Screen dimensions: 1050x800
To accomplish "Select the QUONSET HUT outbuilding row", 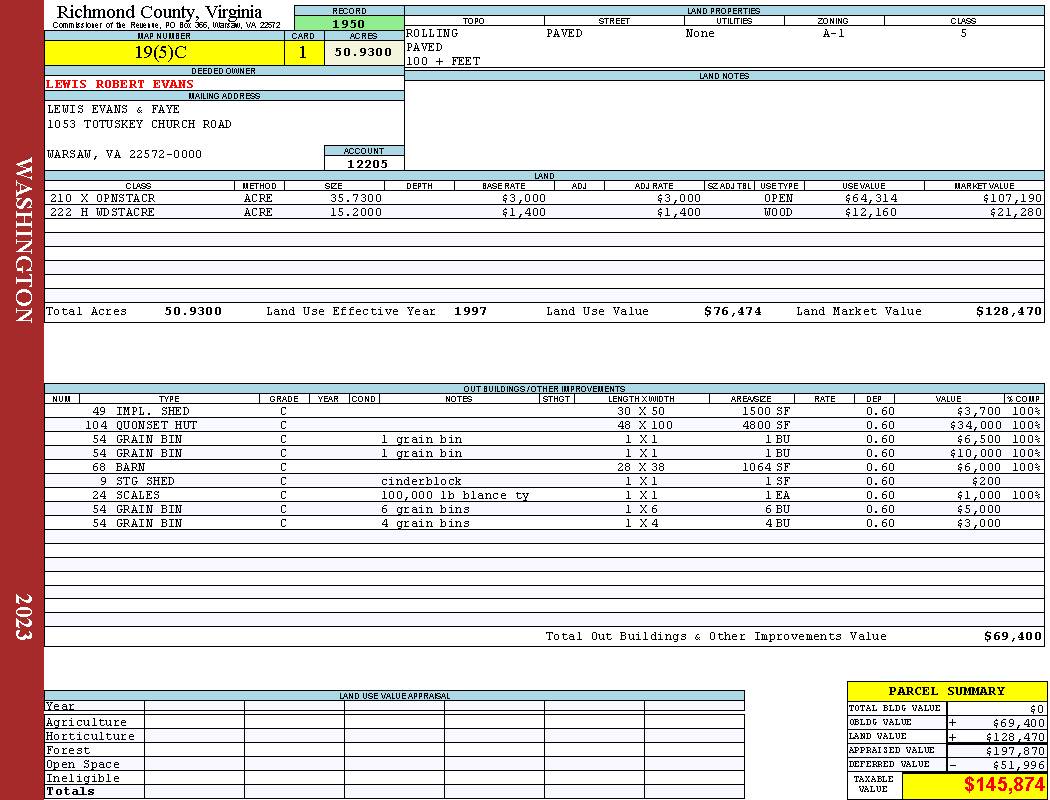I will (544, 426).
